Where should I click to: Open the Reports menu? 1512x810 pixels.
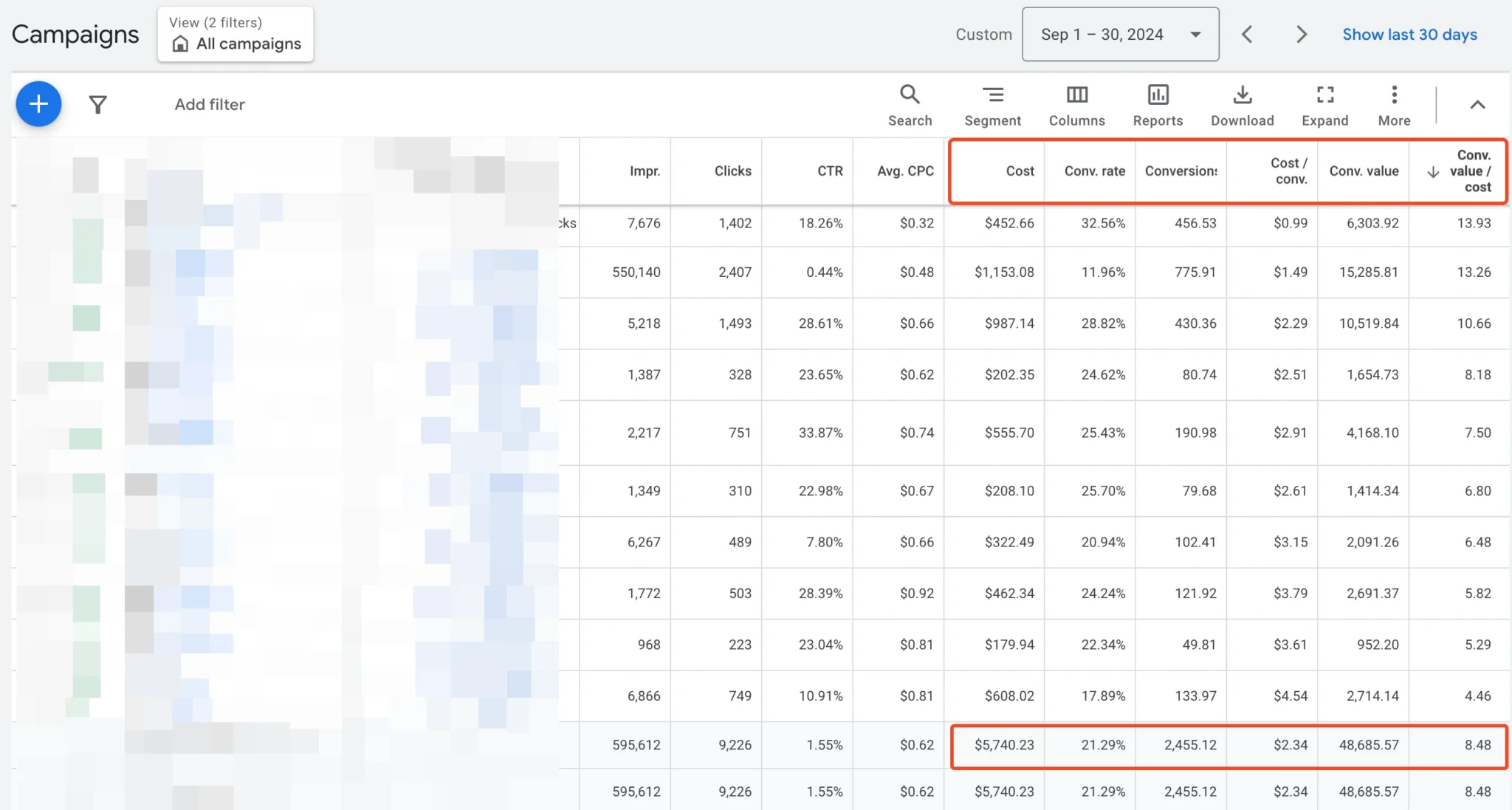coord(1158,105)
